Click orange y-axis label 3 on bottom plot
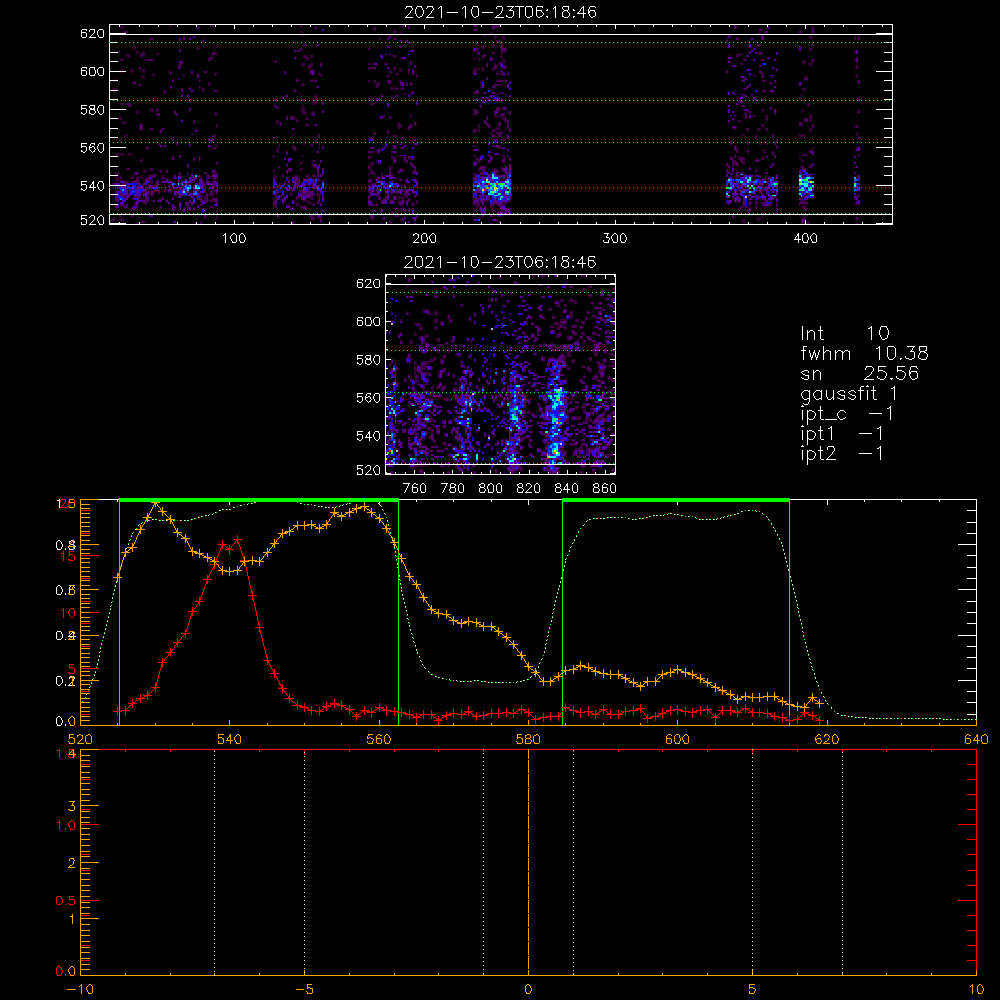 (x=71, y=806)
